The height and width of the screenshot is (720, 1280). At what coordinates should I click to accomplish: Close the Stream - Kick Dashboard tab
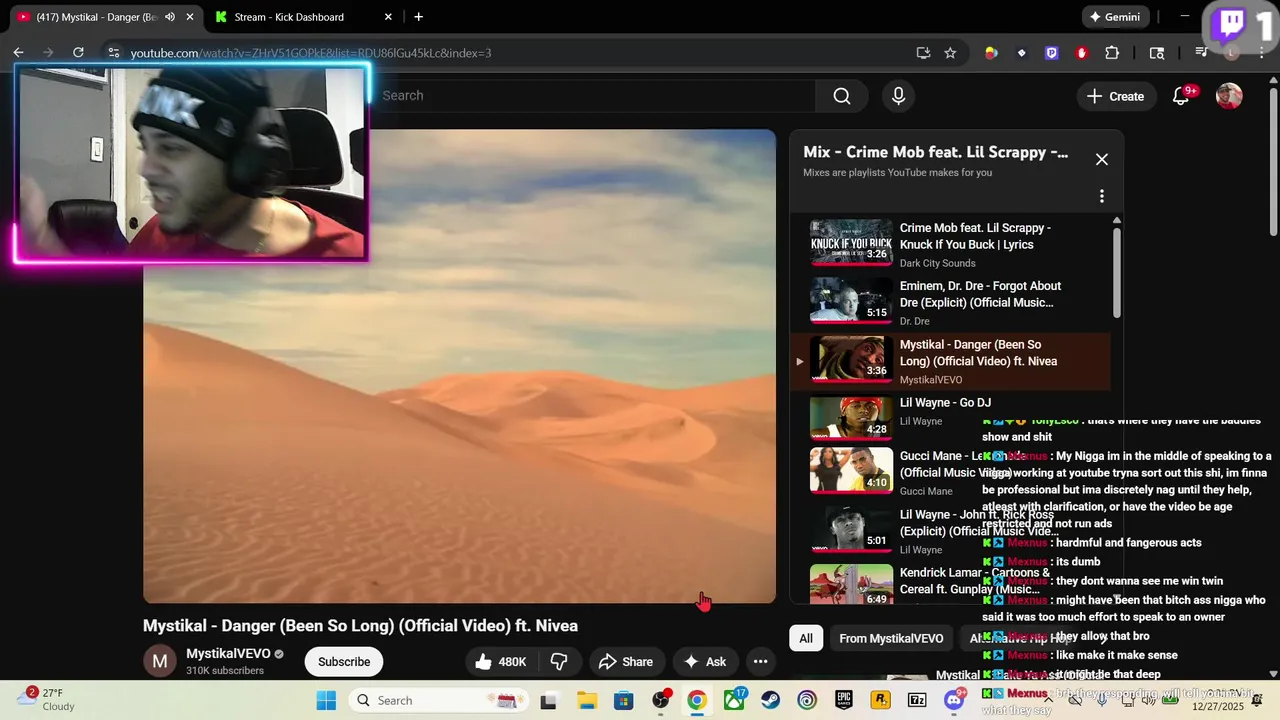point(388,17)
